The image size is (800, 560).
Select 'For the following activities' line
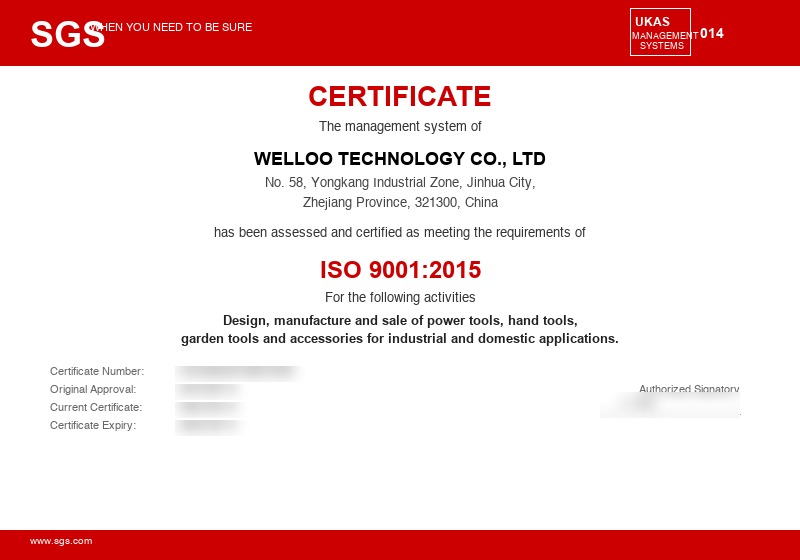point(400,297)
